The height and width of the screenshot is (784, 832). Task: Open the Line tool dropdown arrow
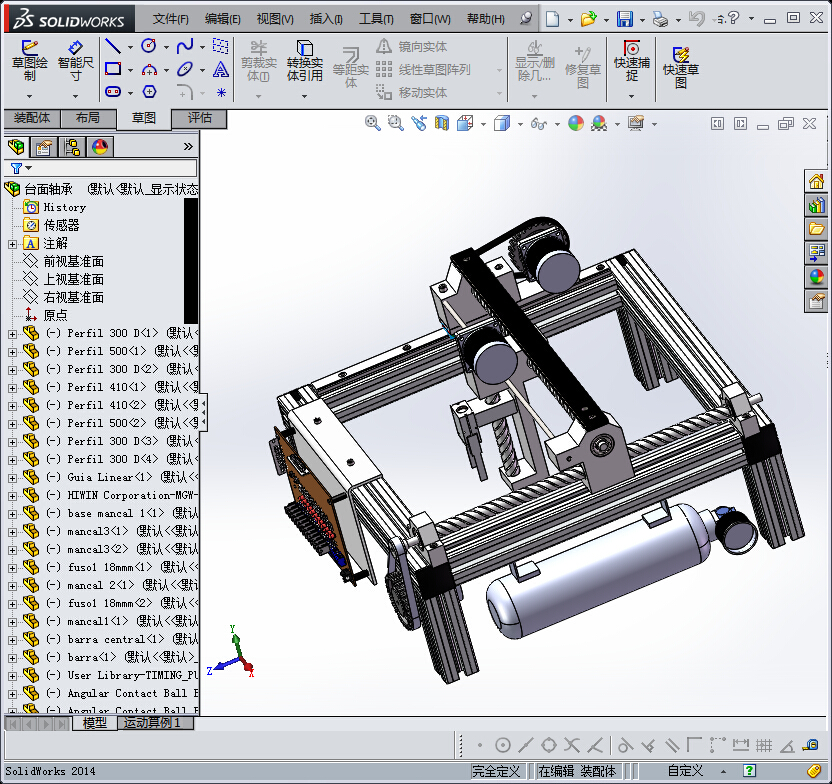pos(130,47)
